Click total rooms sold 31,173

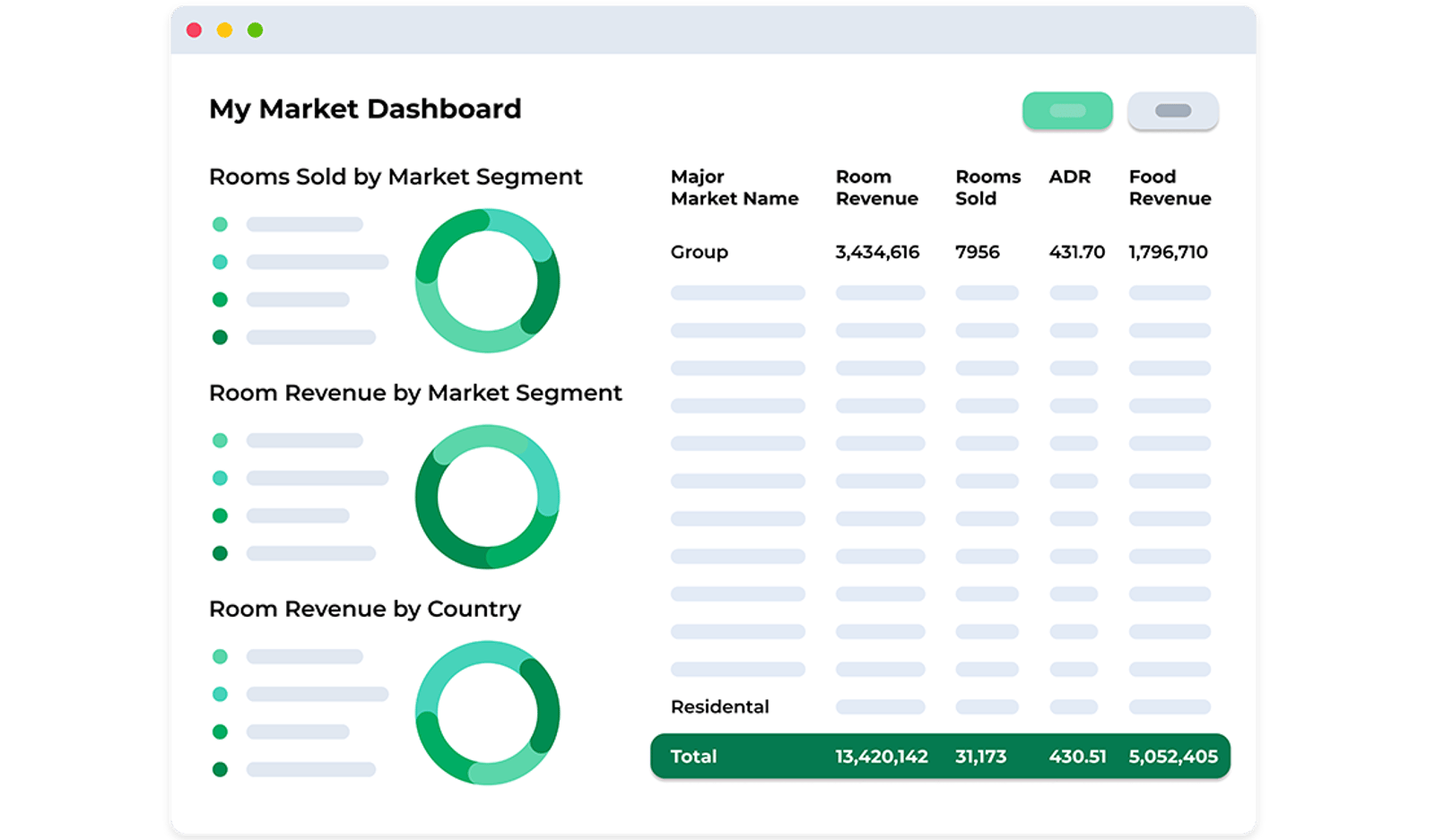point(981,756)
